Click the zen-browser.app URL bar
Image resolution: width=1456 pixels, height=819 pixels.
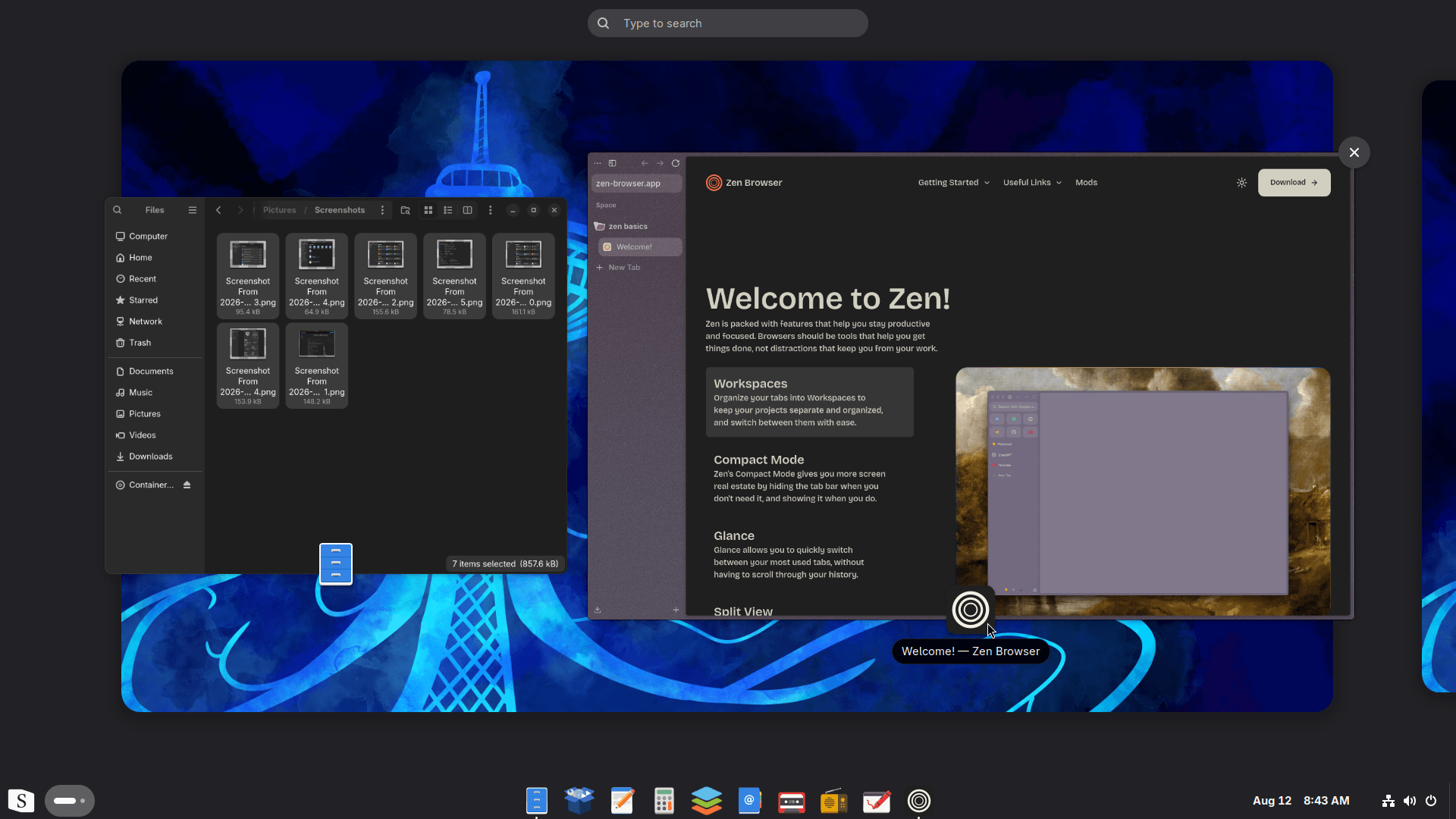coord(636,184)
